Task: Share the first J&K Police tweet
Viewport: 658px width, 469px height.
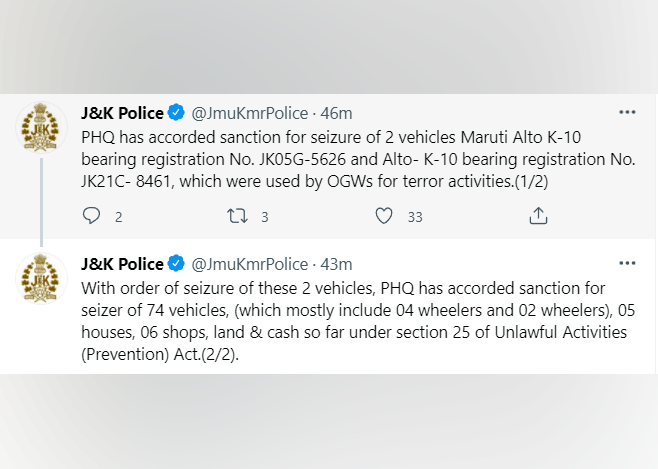Action: point(537,216)
